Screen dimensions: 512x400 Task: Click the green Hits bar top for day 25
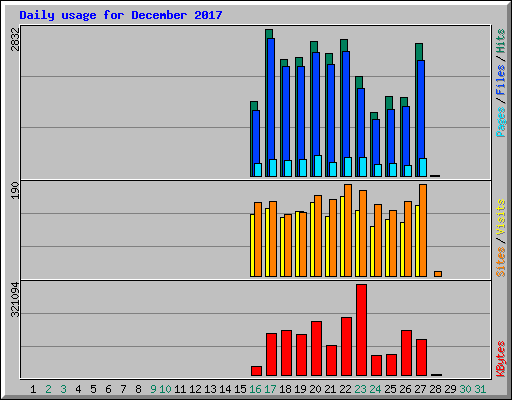coord(389,103)
